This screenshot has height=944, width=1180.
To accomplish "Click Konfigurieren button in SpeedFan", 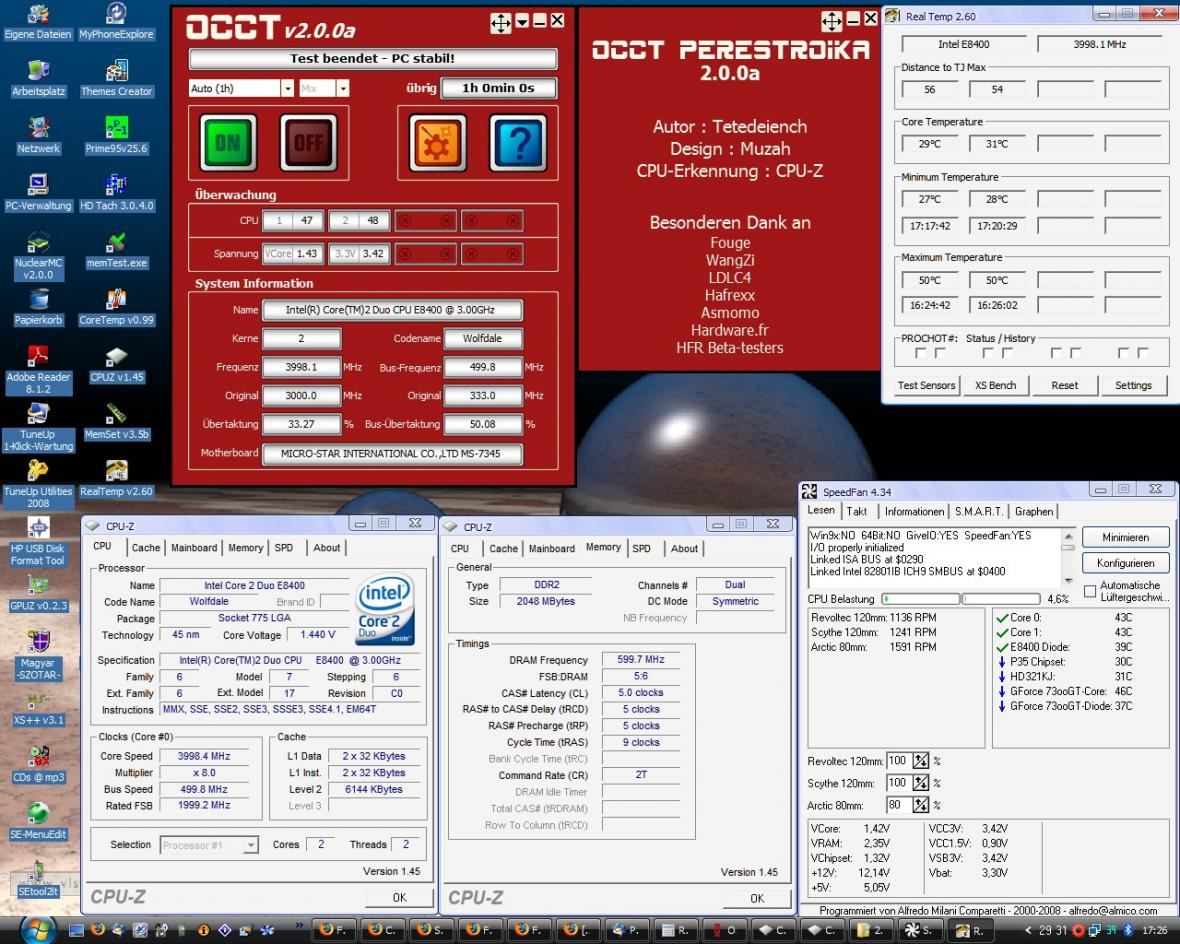I will 1125,563.
